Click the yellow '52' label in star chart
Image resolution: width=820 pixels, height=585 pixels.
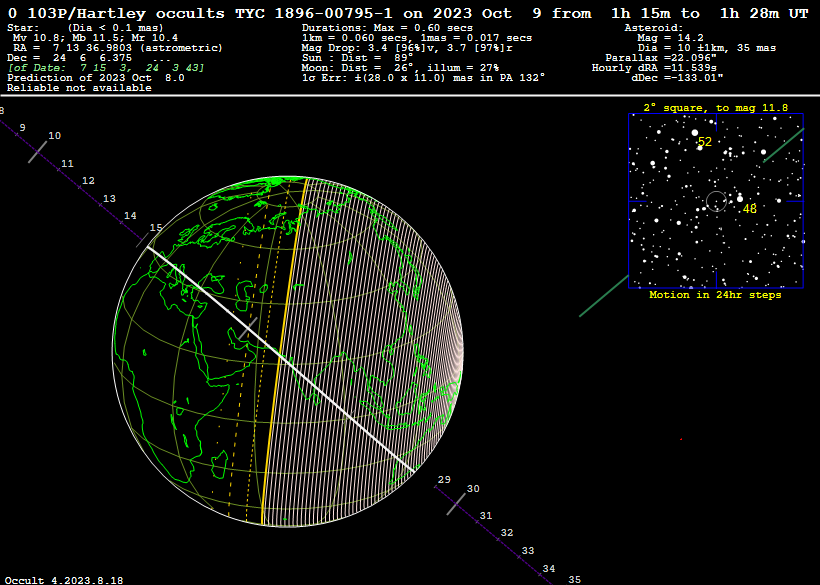coord(705,142)
